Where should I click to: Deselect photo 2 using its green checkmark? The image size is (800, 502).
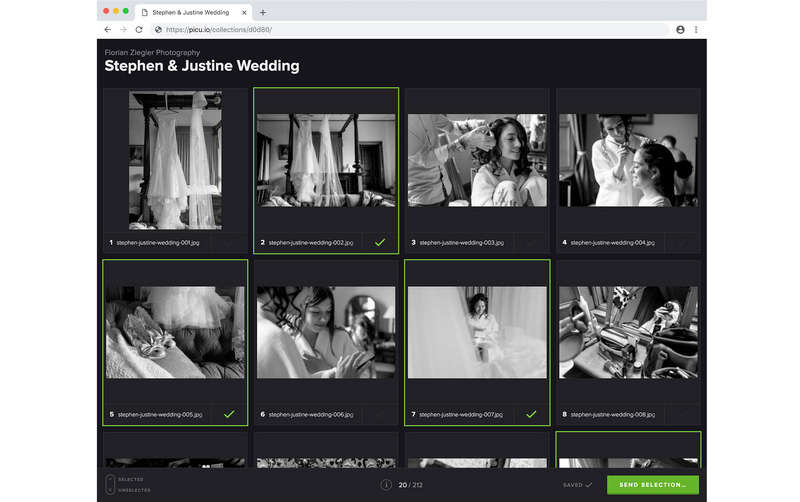(x=380, y=243)
